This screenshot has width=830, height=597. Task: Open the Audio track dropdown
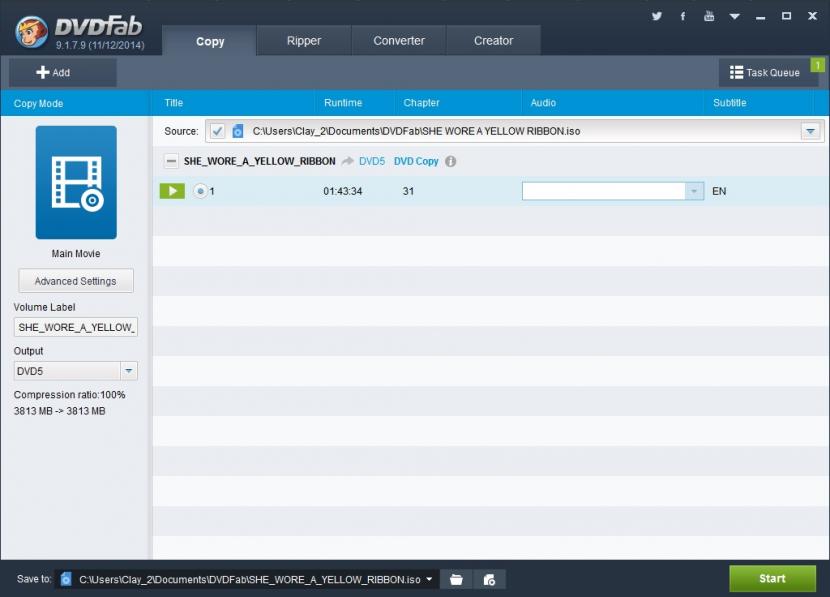pyautogui.click(x=694, y=191)
